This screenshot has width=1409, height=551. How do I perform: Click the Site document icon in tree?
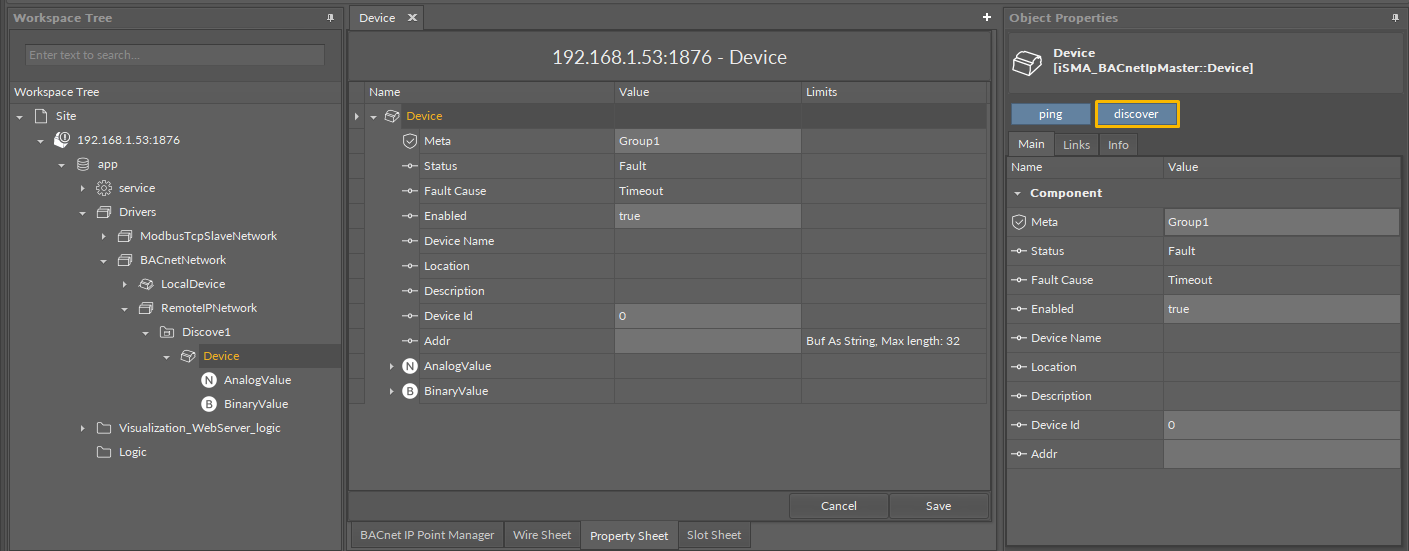pyautogui.click(x=41, y=116)
